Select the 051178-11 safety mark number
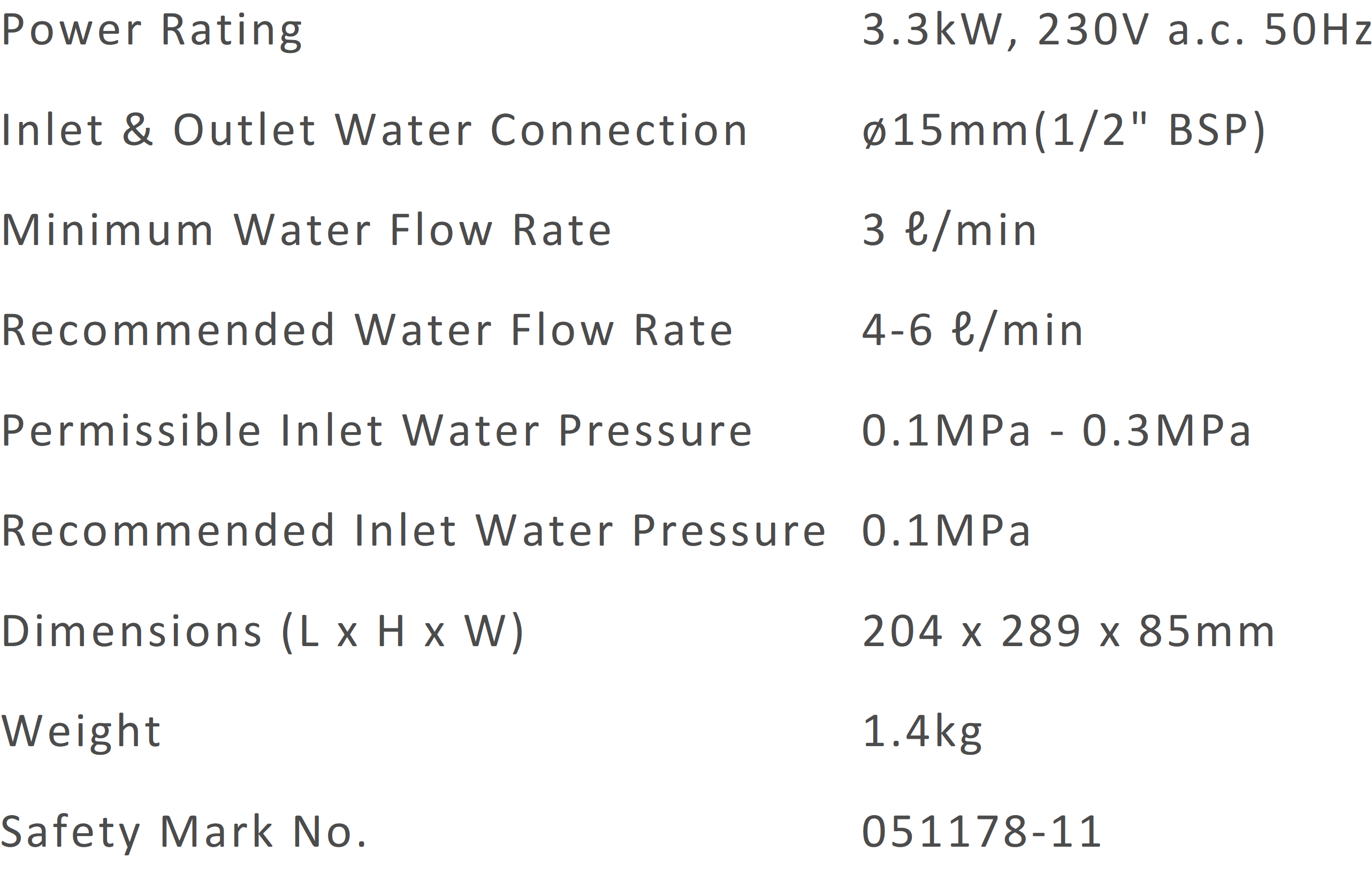Image resolution: width=1372 pixels, height=890 pixels. [x=982, y=832]
